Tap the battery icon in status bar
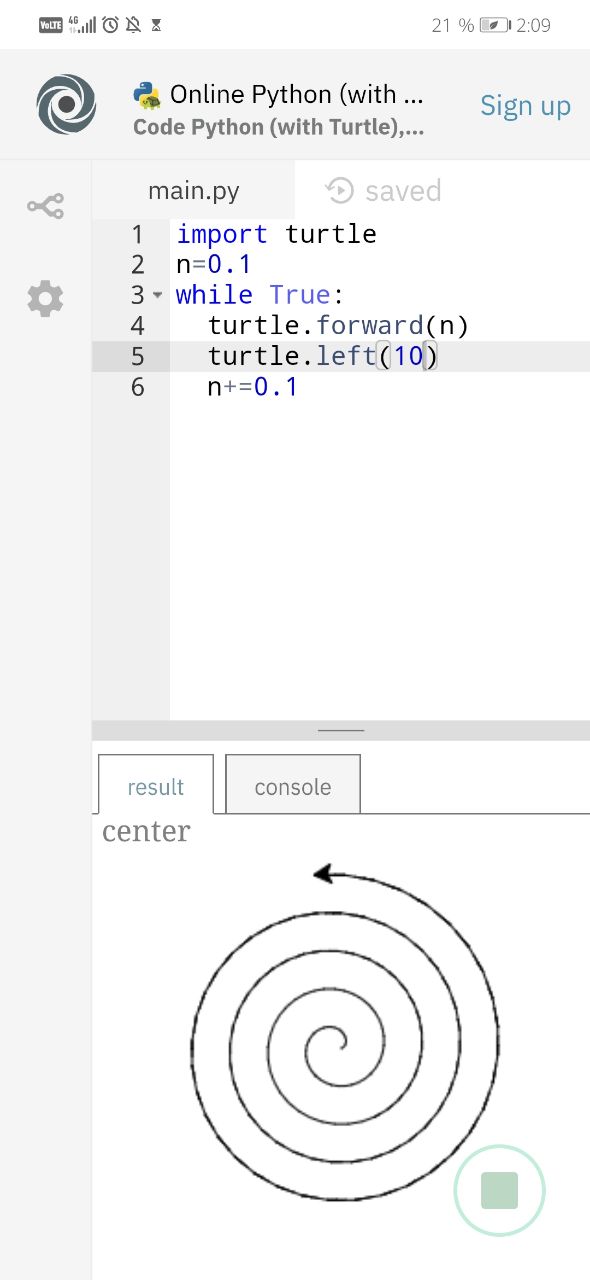The height and width of the screenshot is (1280, 590). pos(495,25)
